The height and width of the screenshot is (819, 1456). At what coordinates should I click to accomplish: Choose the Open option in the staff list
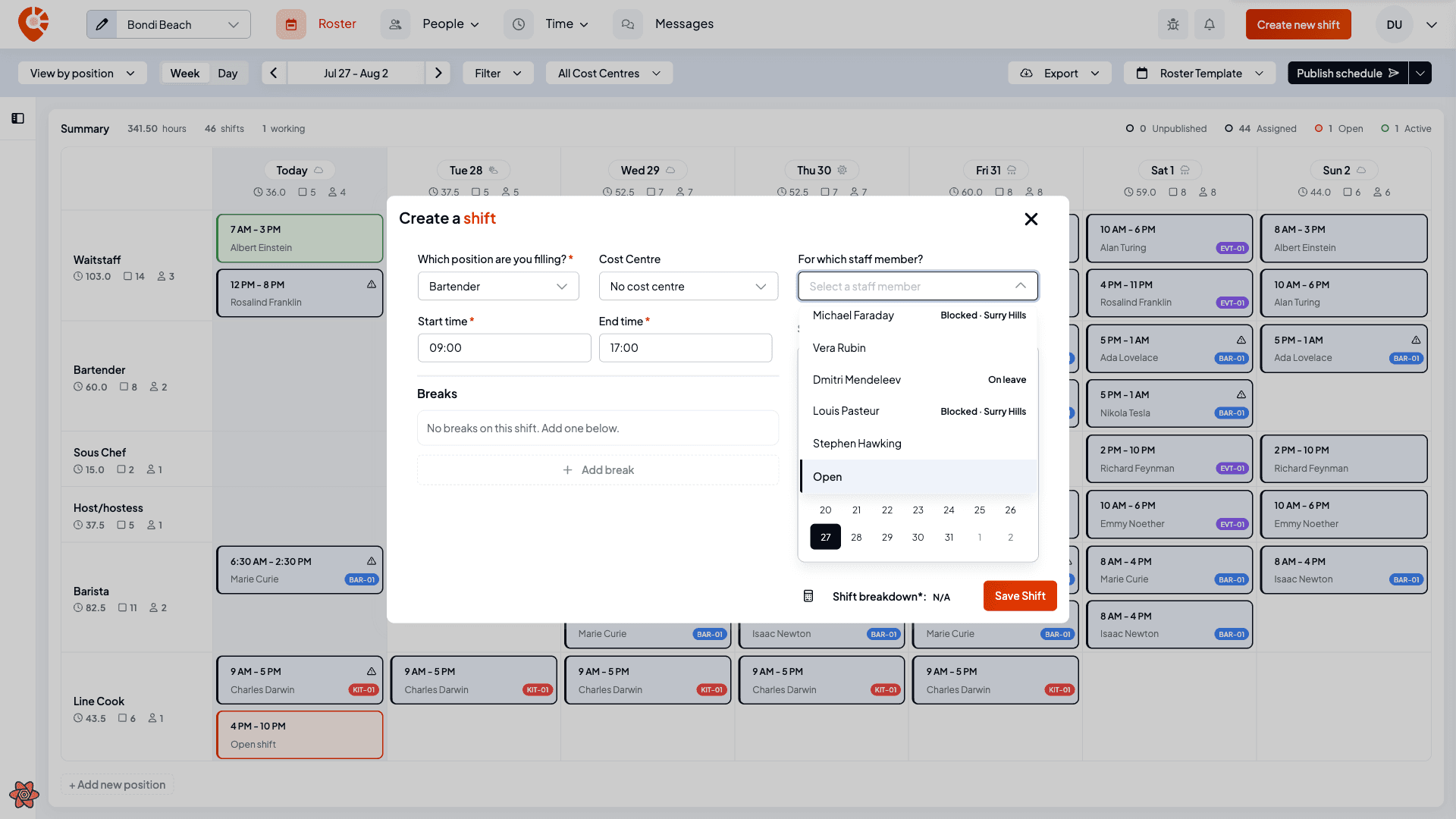918,476
